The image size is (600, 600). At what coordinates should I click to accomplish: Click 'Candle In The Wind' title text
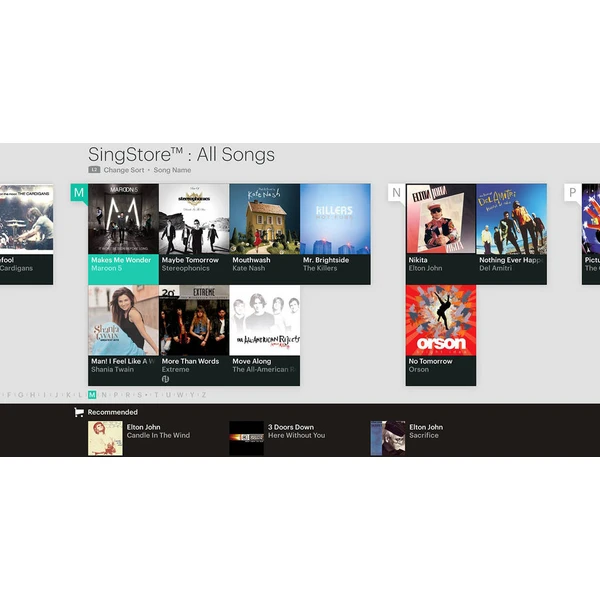pyautogui.click(x=158, y=435)
